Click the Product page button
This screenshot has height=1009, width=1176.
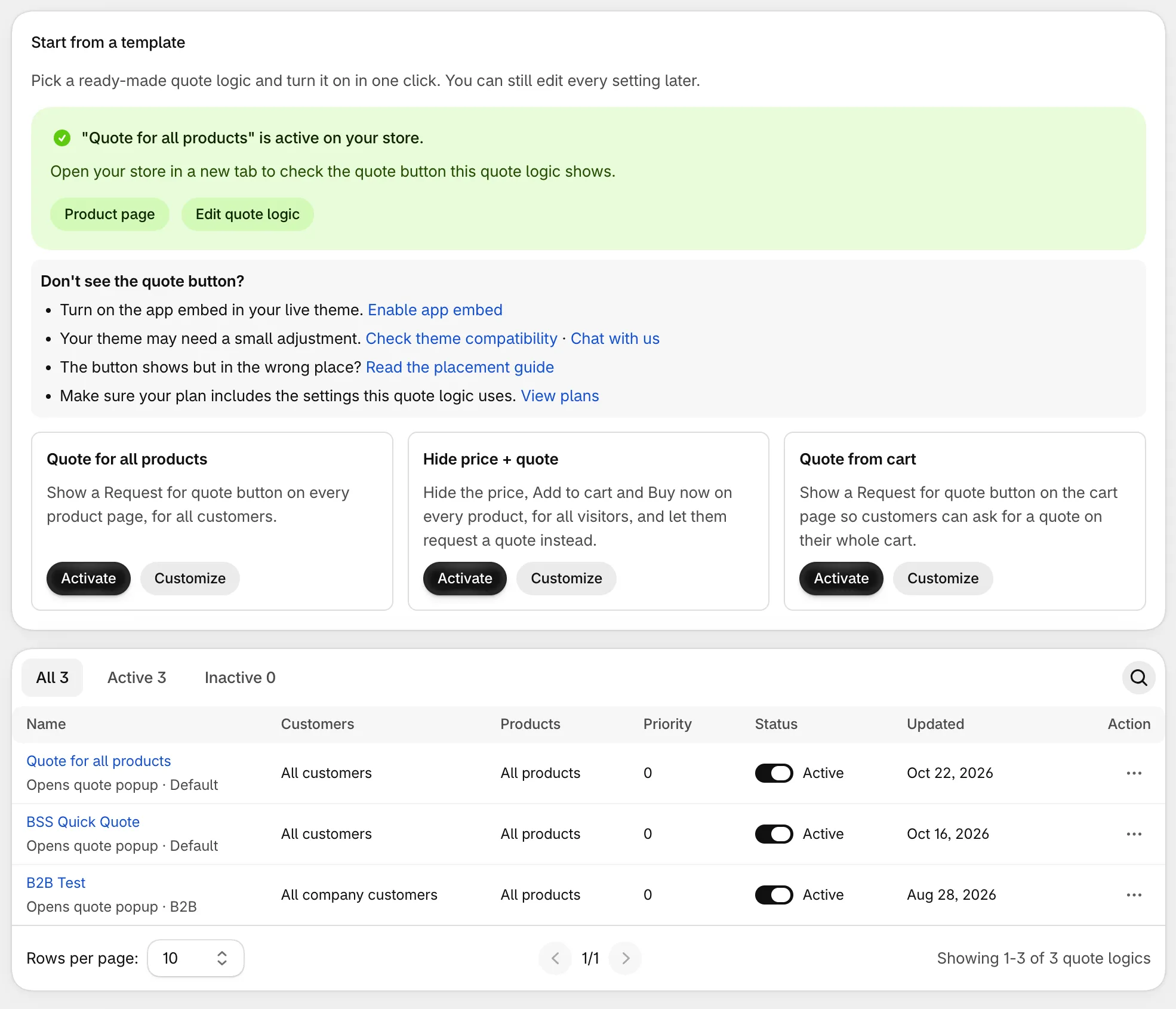coord(109,214)
